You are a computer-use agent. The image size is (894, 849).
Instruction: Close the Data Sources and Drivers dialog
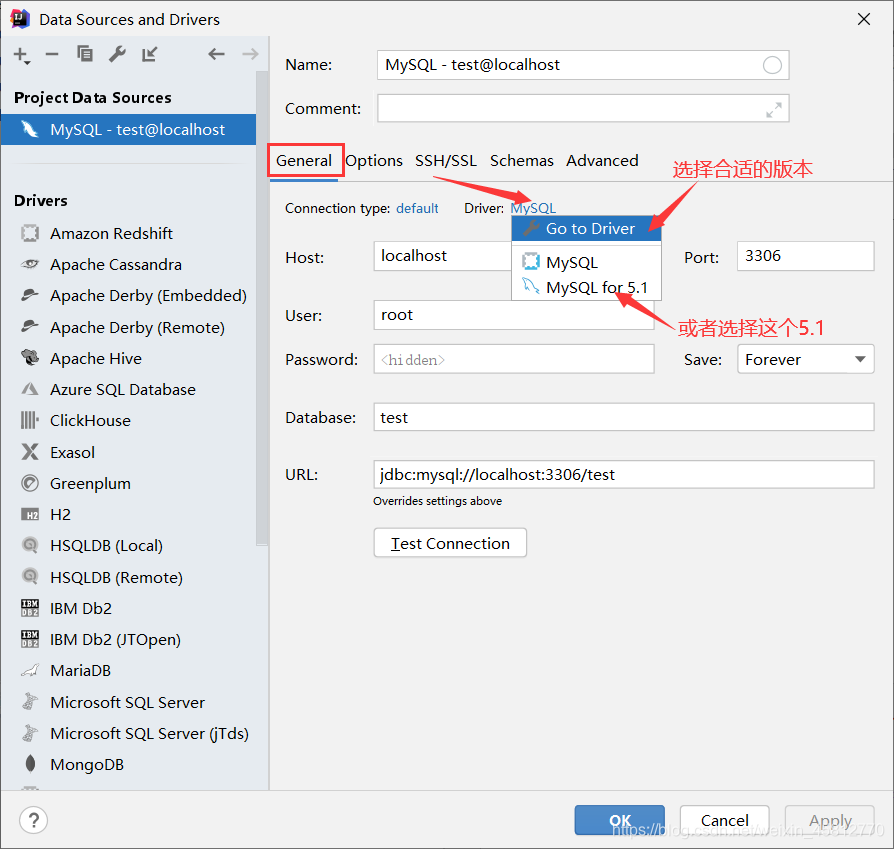tap(863, 19)
